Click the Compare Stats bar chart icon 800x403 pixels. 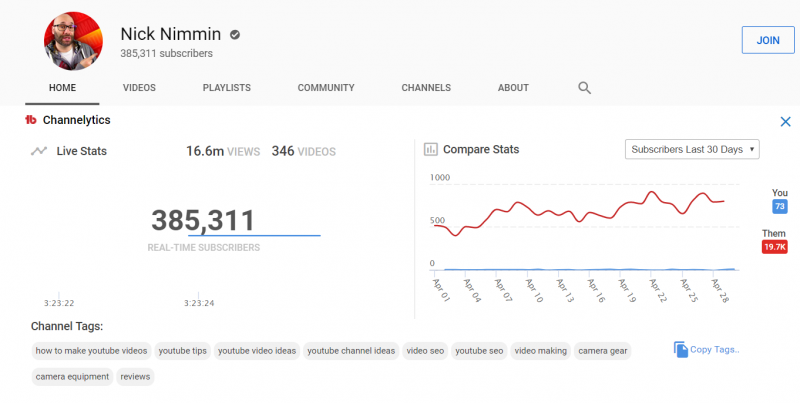(x=431, y=150)
